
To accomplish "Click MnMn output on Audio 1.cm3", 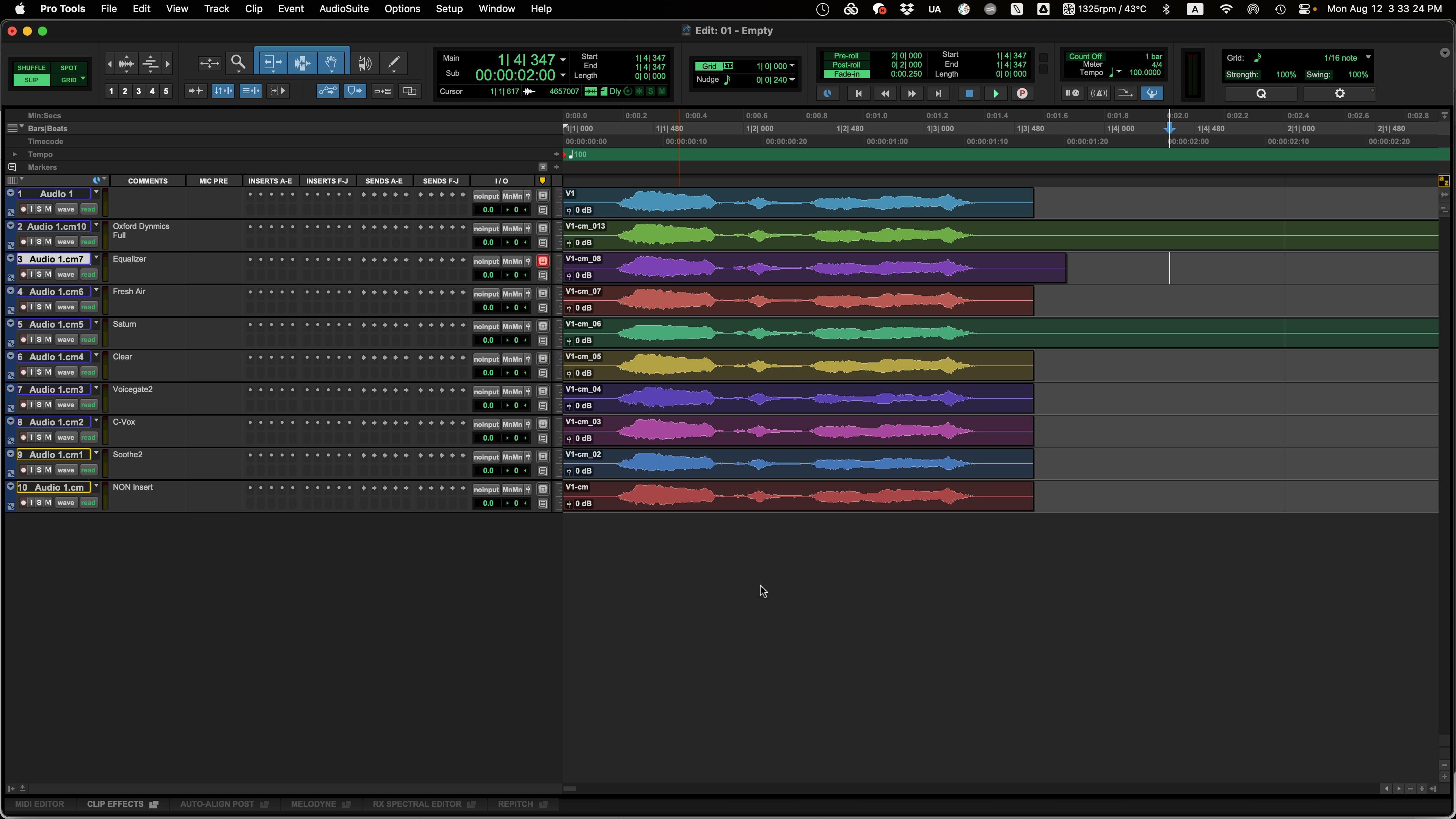I will [x=512, y=392].
